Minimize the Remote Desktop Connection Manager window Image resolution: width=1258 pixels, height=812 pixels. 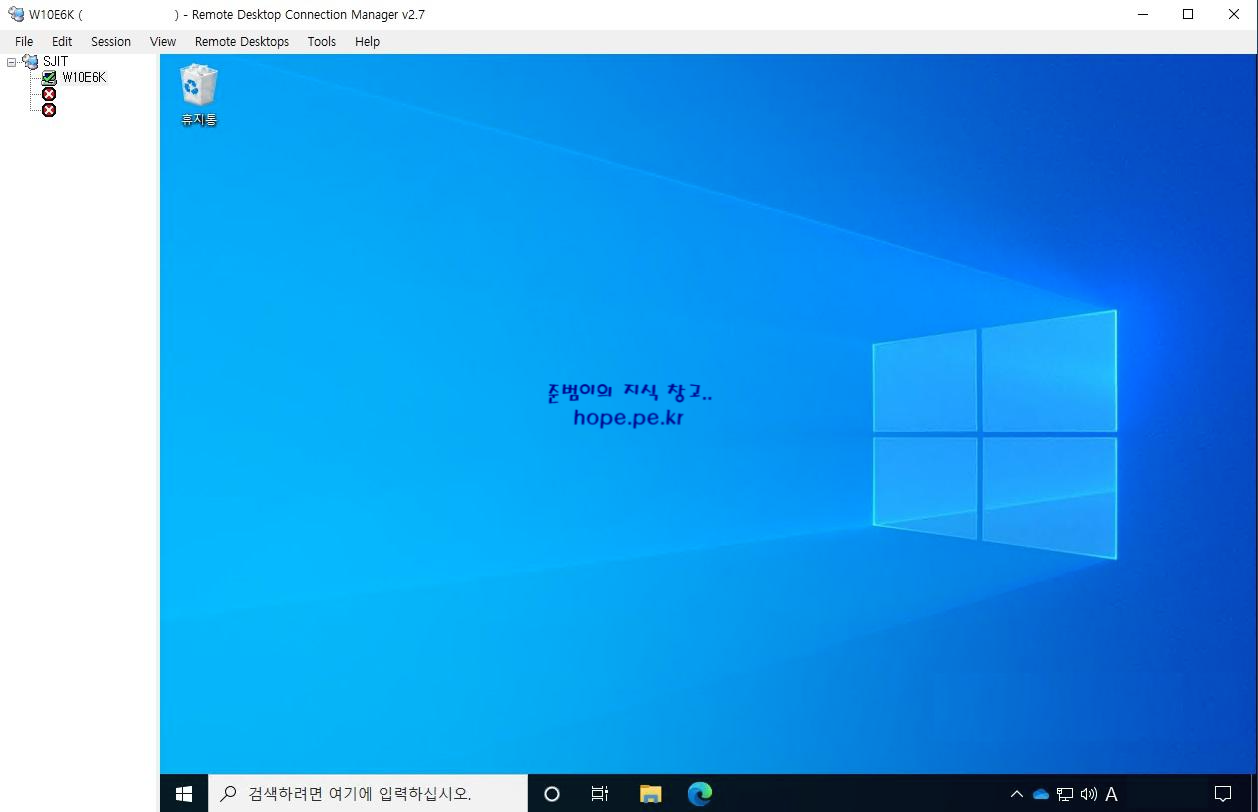coord(1142,15)
